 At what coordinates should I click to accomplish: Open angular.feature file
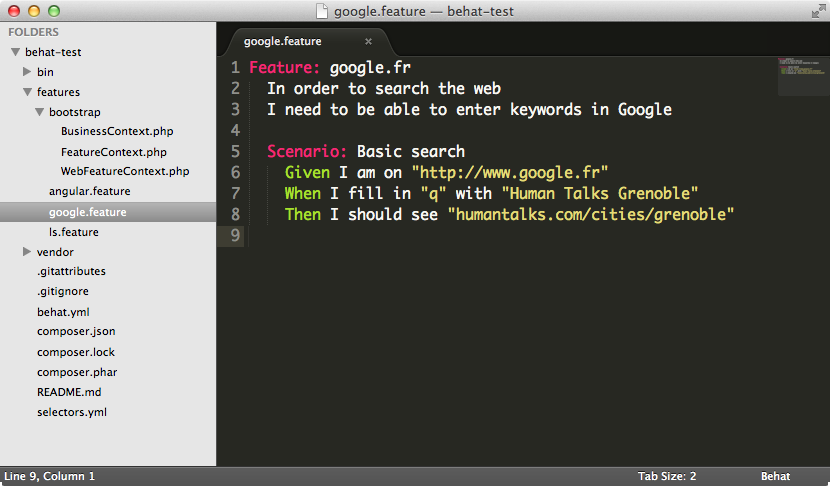click(x=89, y=191)
